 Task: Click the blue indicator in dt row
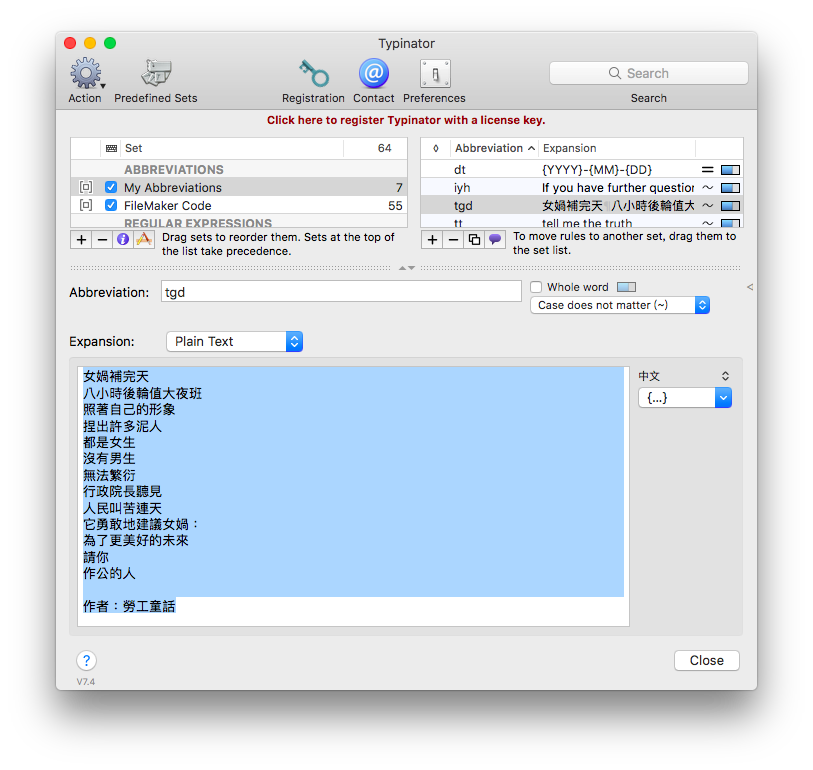pos(731,170)
